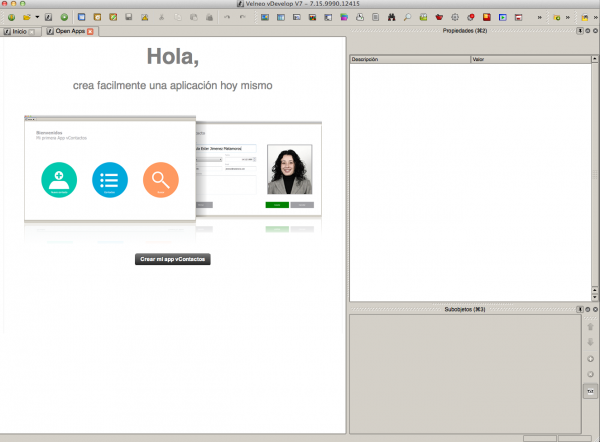Expand the arrow beside the open folder icon
Image resolution: width=600 pixels, height=442 pixels.
(37, 17)
